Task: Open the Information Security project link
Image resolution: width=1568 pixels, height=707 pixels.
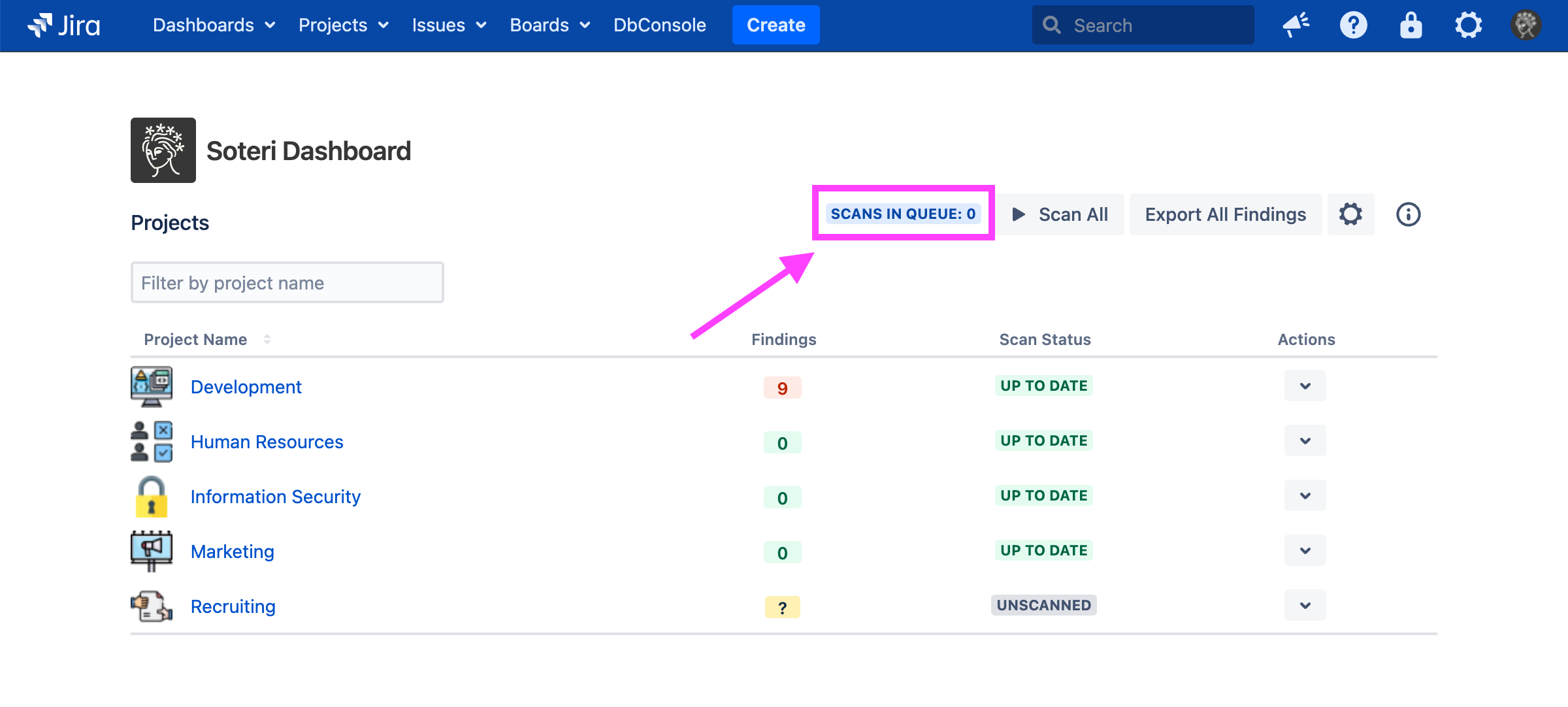Action: click(275, 497)
